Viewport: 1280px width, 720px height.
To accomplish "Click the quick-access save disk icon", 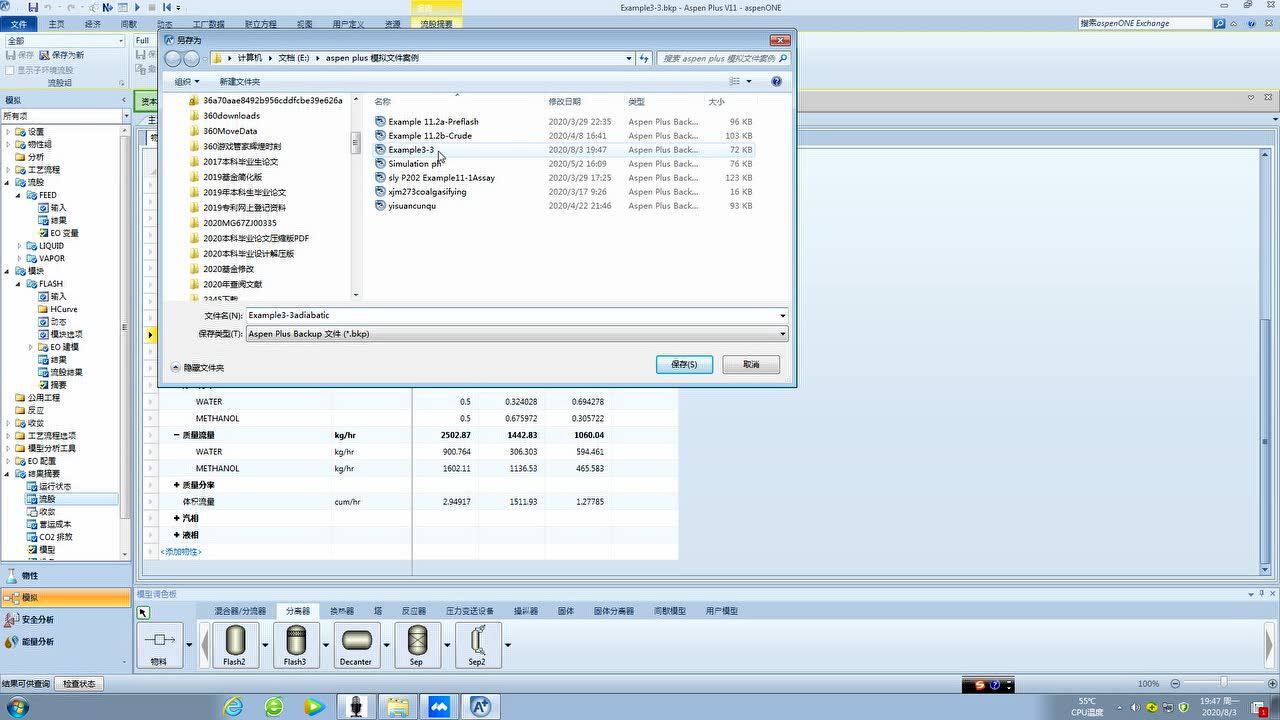I will [33, 8].
